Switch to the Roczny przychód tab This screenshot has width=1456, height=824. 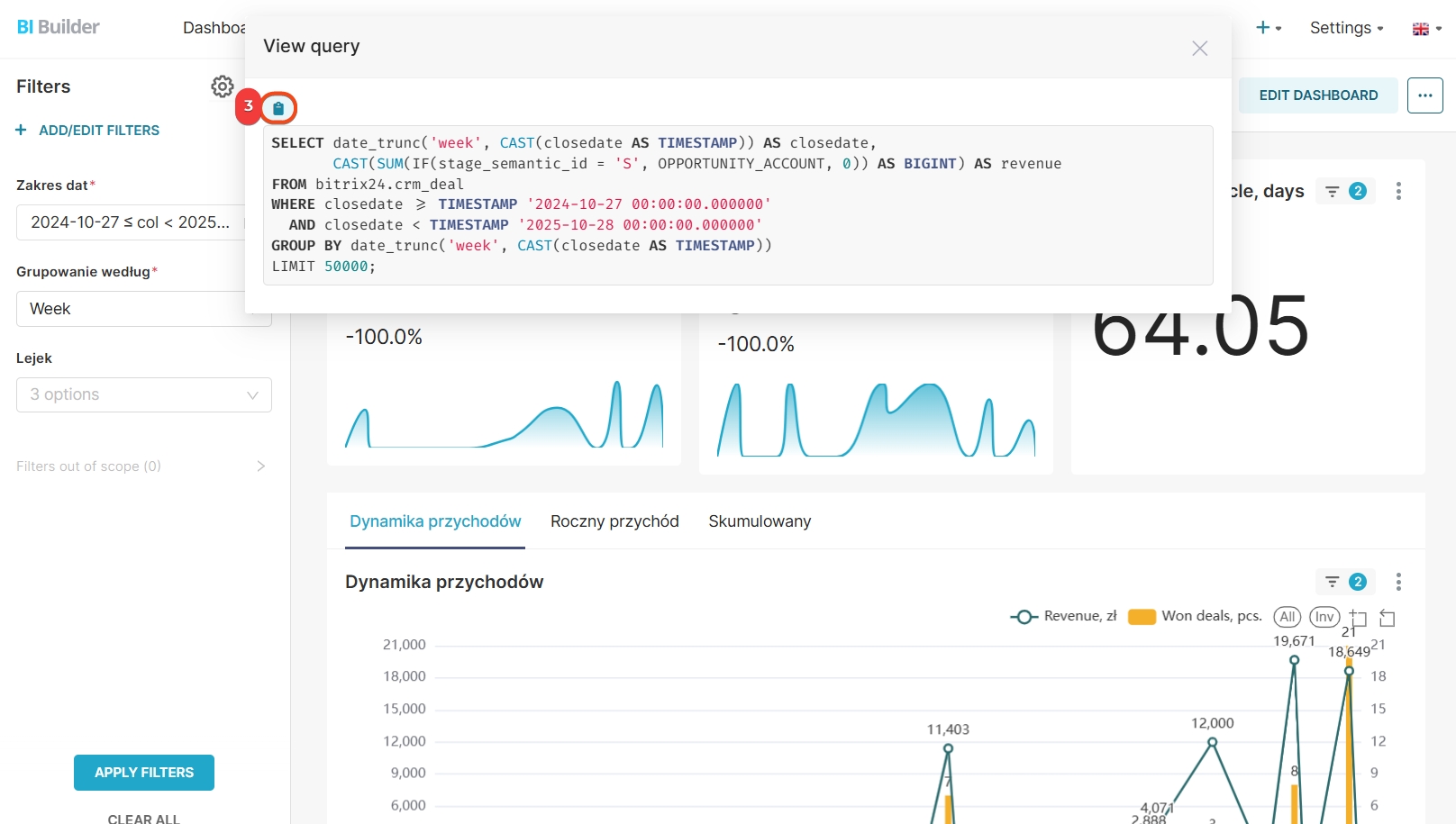point(614,521)
